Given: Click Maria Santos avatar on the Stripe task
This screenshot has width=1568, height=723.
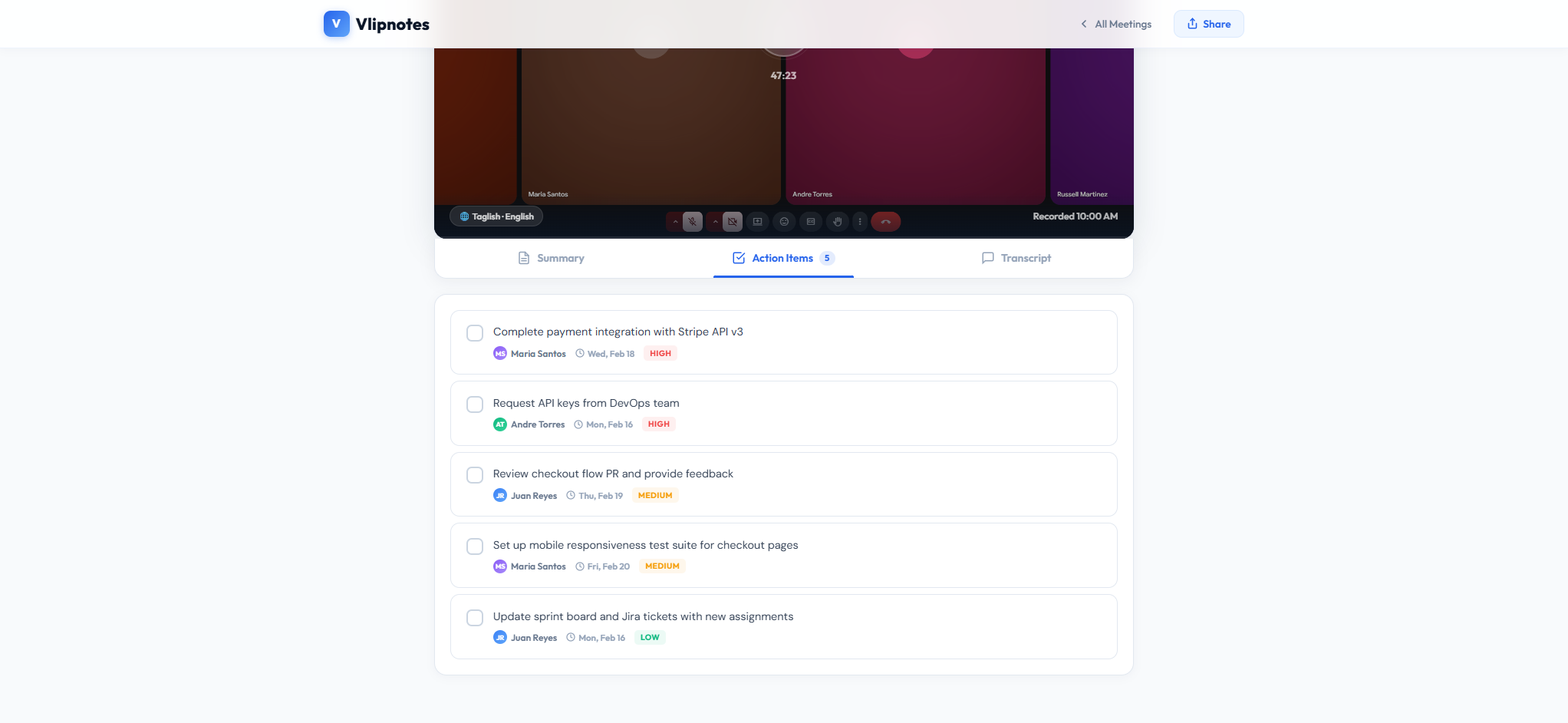Looking at the screenshot, I should click(500, 353).
